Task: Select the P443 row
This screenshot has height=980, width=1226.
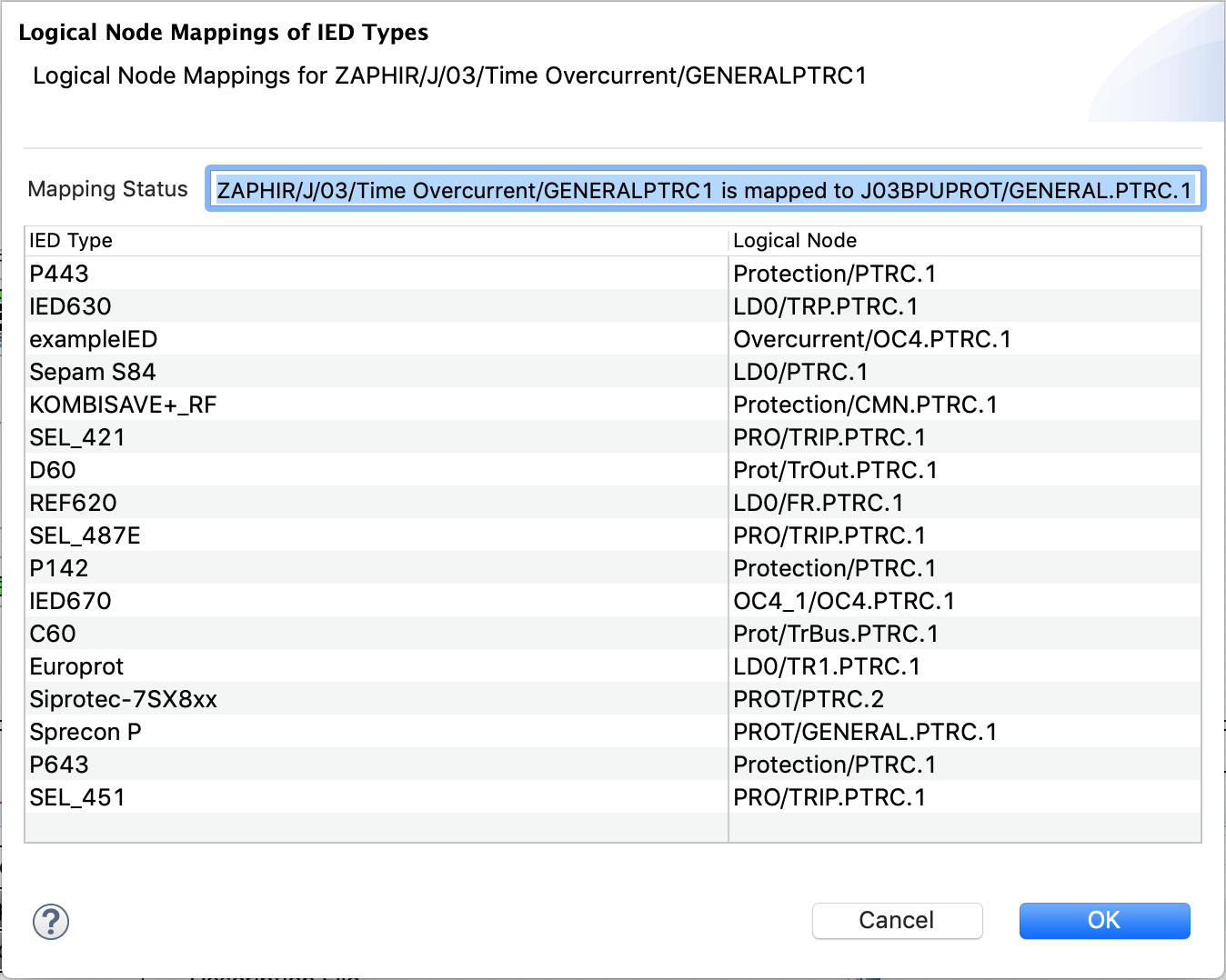Action: [x=59, y=274]
